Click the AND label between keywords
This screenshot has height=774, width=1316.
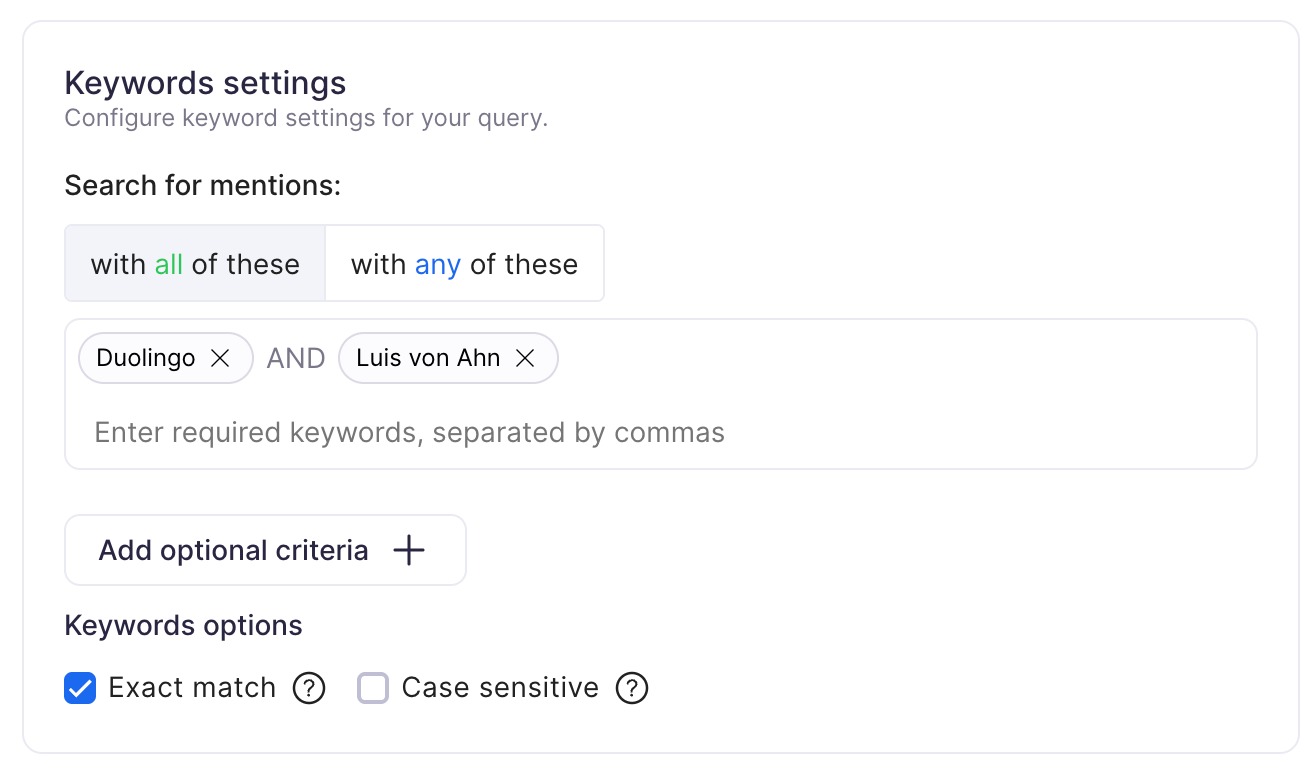(x=295, y=358)
